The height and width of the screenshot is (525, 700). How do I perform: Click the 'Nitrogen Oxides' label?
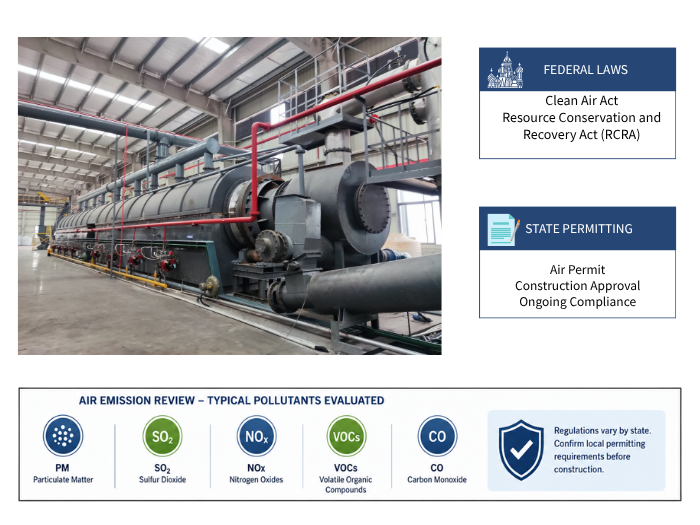[256, 479]
